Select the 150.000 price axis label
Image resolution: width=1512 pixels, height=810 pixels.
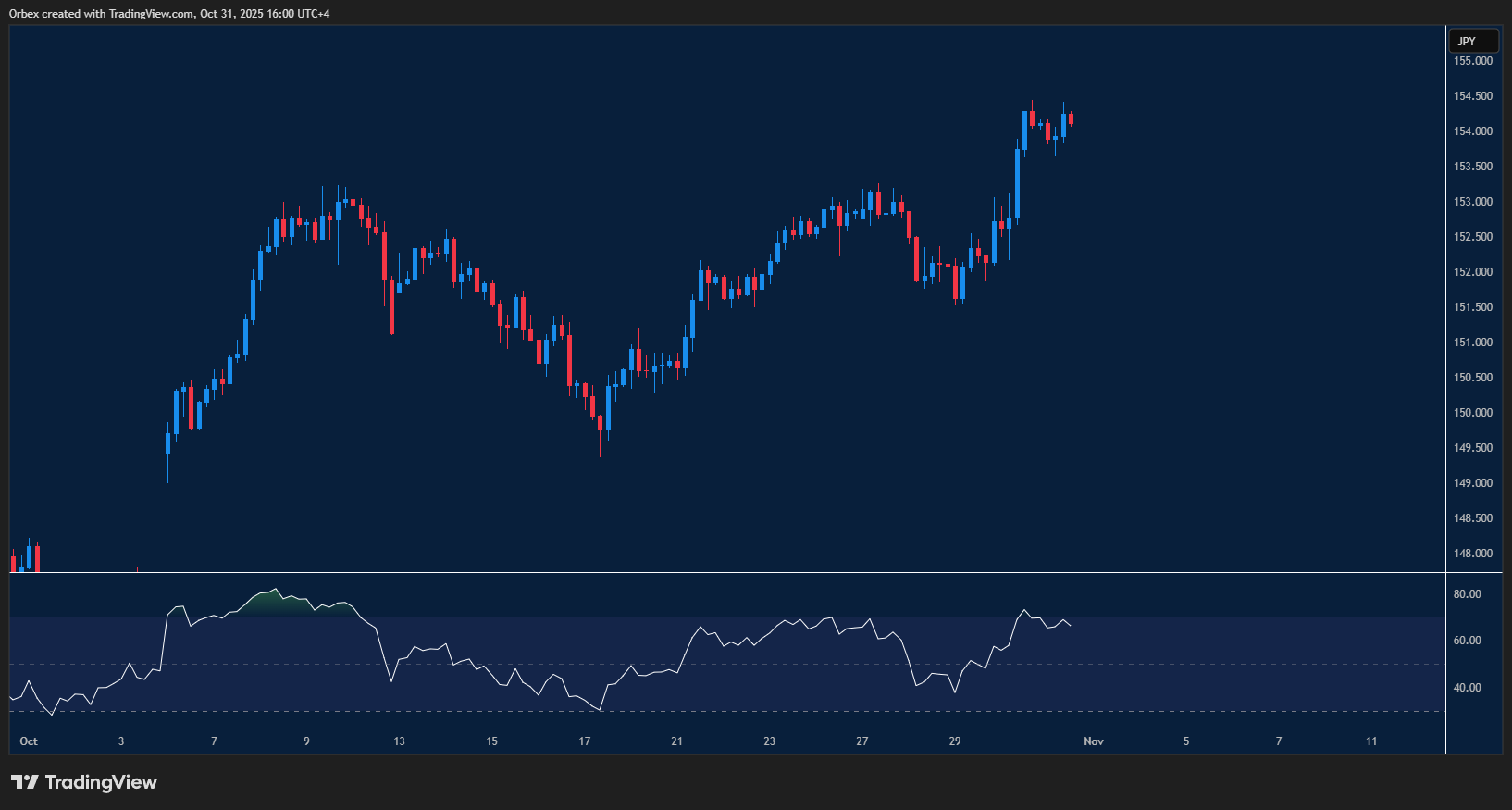click(x=1472, y=413)
